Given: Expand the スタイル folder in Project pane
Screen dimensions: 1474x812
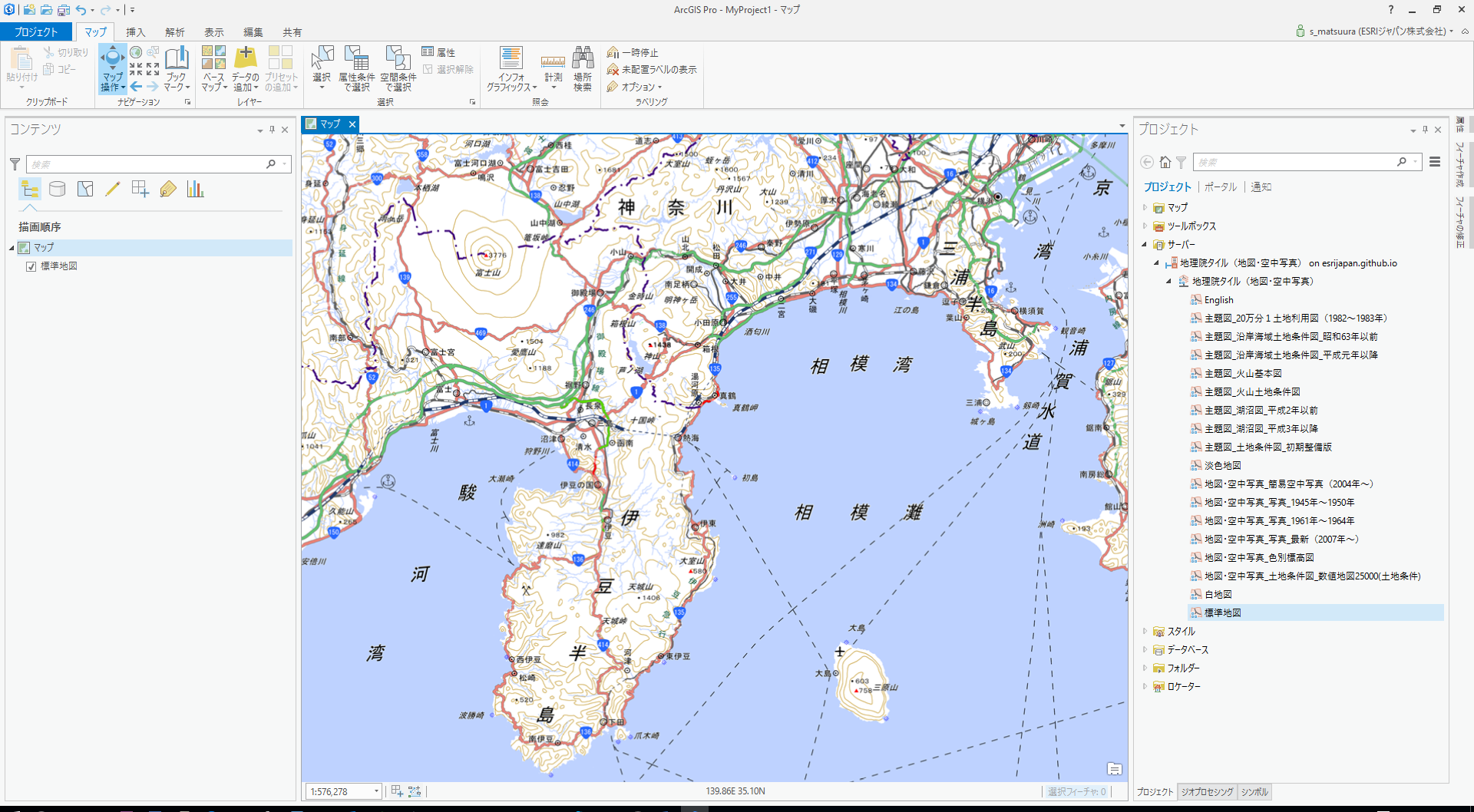Looking at the screenshot, I should [x=1145, y=632].
